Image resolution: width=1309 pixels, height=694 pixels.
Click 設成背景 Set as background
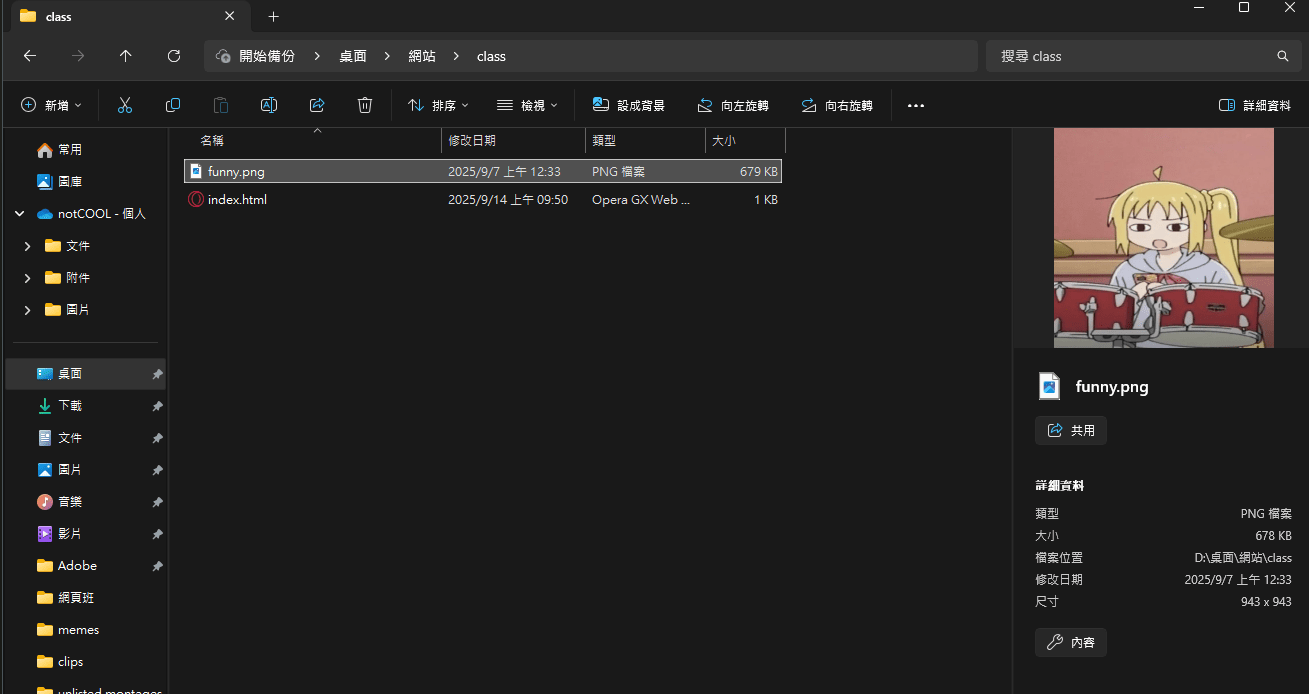click(629, 105)
